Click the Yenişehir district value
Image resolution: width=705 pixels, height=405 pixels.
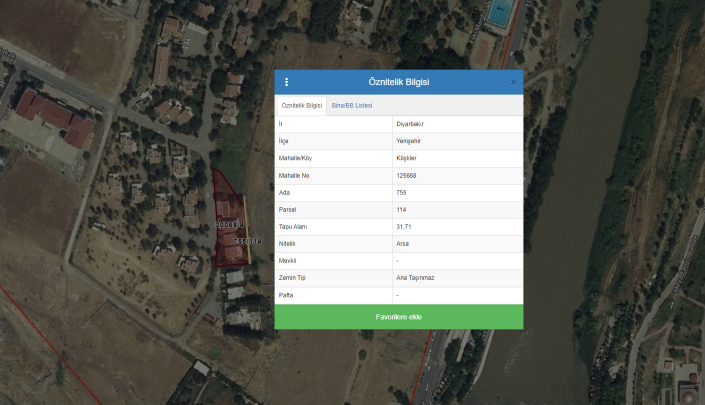click(408, 141)
